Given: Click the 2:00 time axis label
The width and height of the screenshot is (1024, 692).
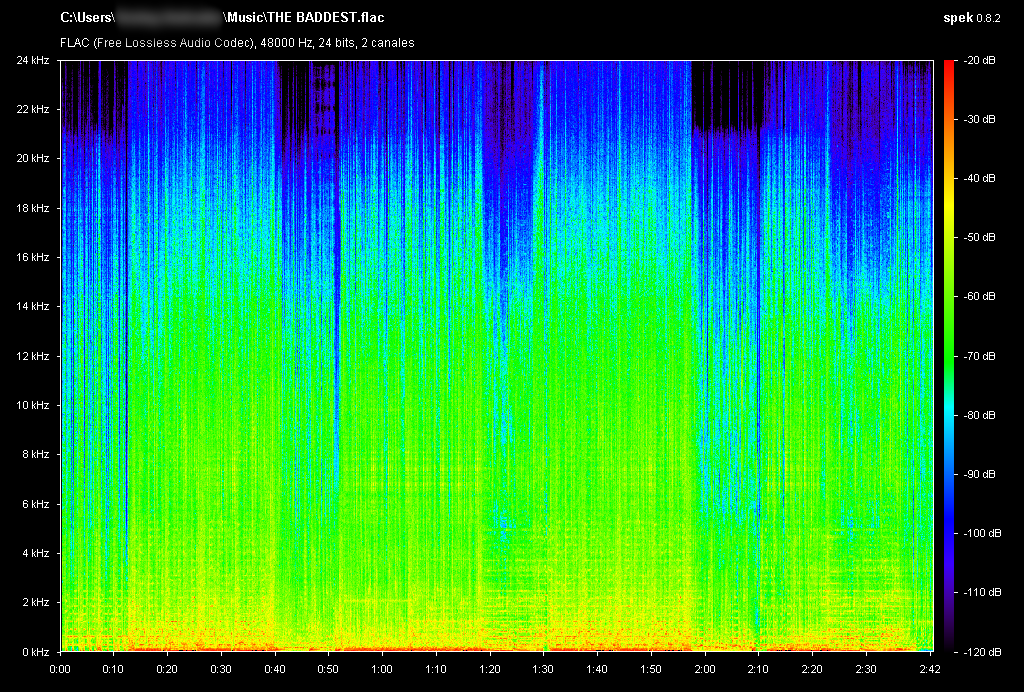Looking at the screenshot, I should click(x=705, y=669).
